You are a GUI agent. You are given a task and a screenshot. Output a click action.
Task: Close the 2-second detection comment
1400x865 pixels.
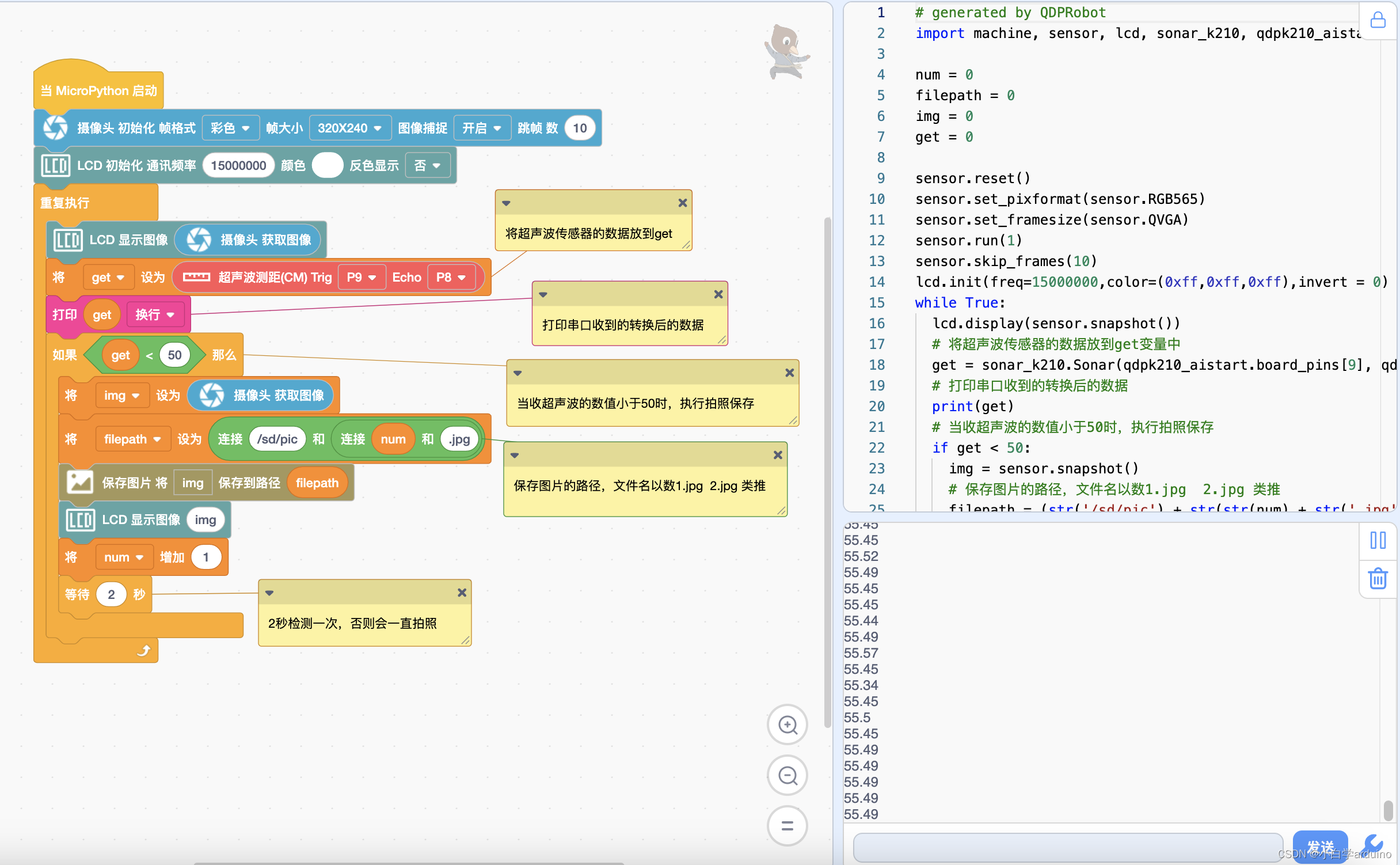tap(462, 593)
